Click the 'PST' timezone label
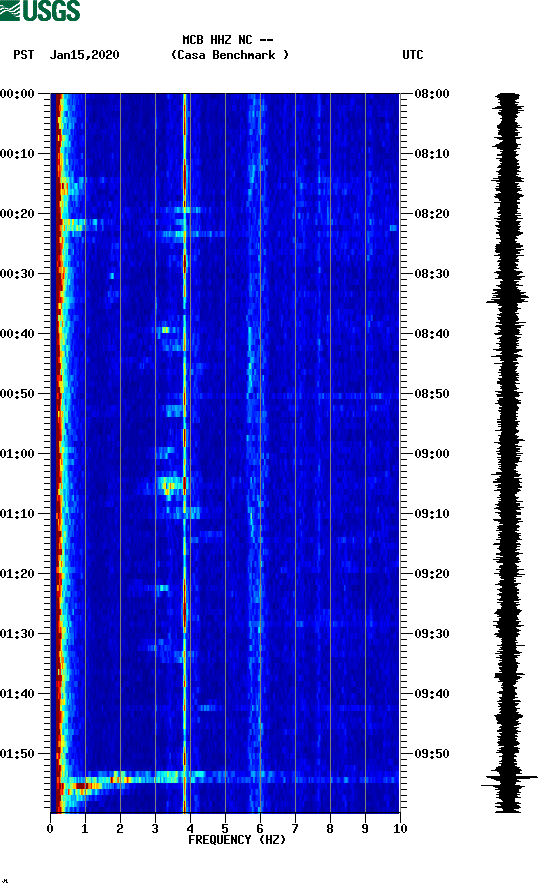This screenshot has width=552, height=892. click(24, 55)
